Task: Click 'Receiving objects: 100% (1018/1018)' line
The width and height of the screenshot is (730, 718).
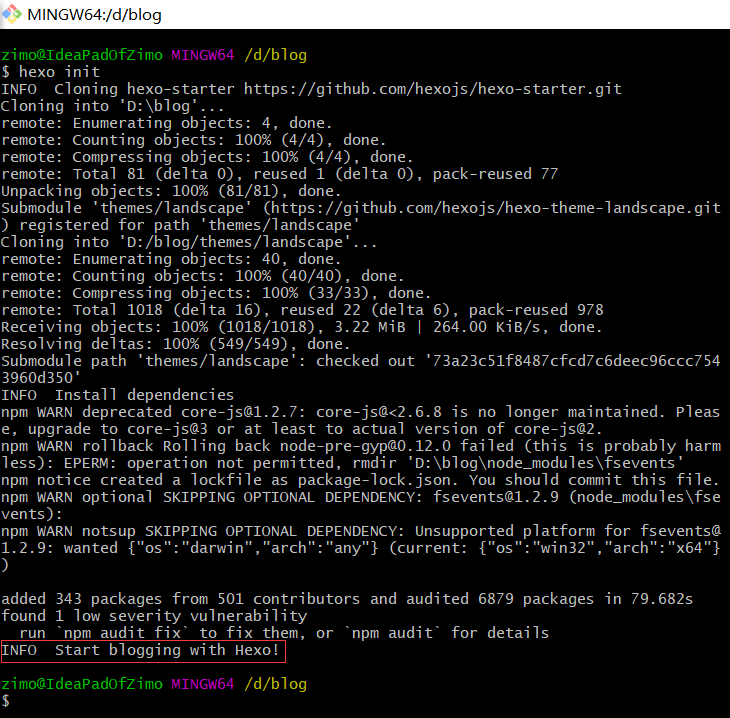Action: (302, 327)
